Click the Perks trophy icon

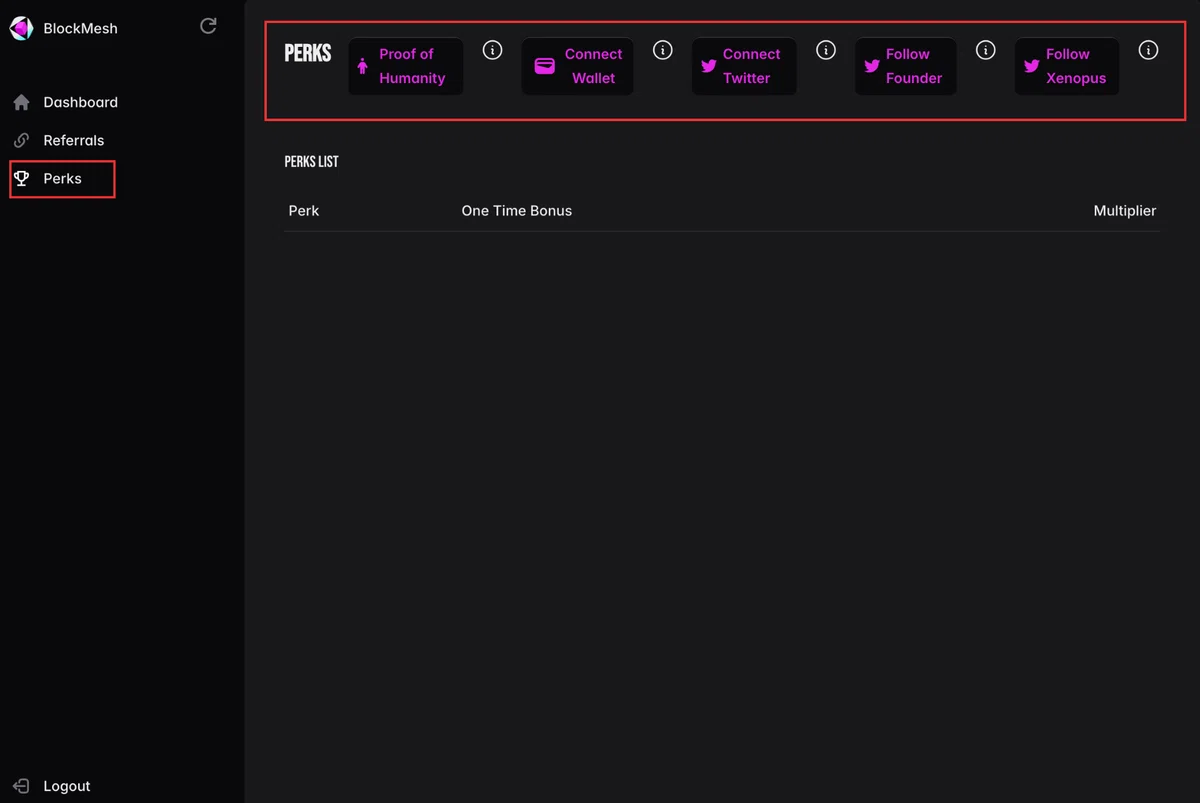click(x=21, y=178)
